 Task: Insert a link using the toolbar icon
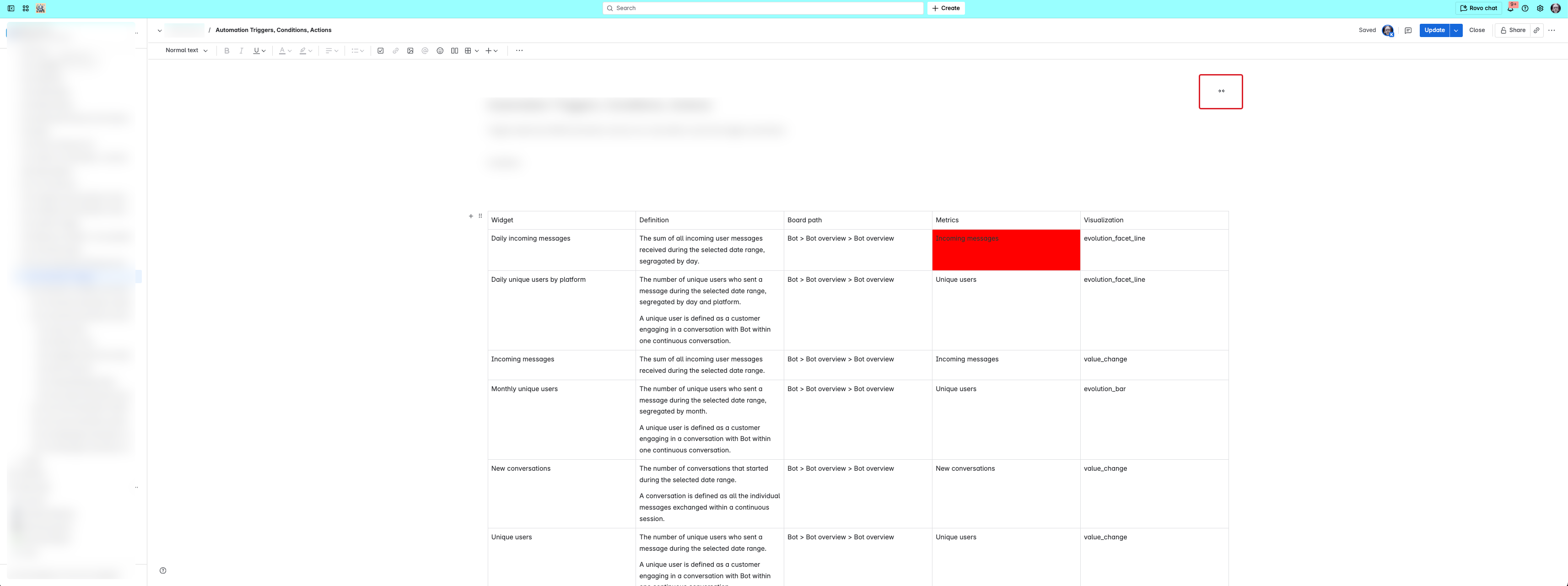(x=396, y=50)
